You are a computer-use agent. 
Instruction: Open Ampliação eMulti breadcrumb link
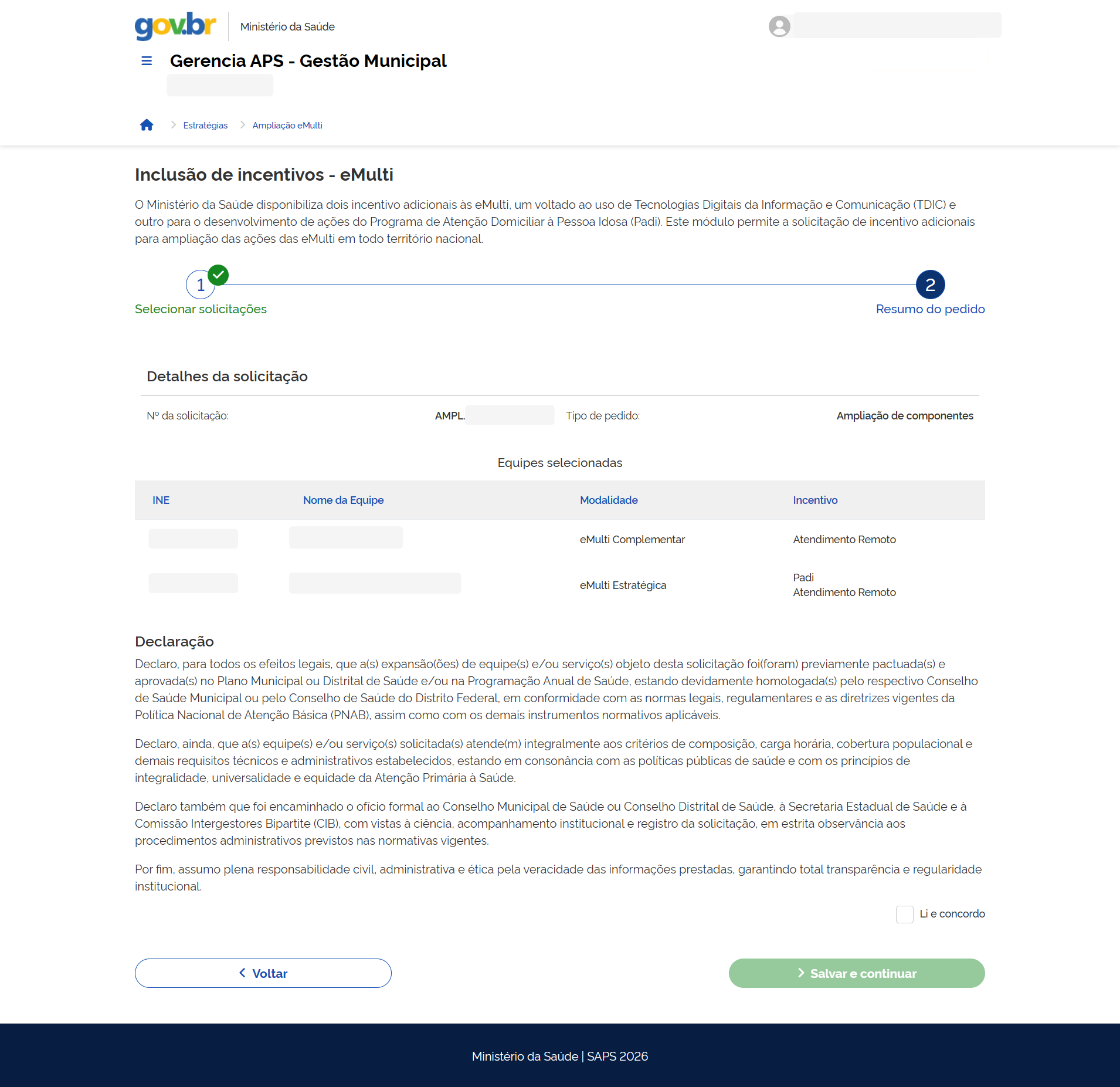click(x=287, y=126)
